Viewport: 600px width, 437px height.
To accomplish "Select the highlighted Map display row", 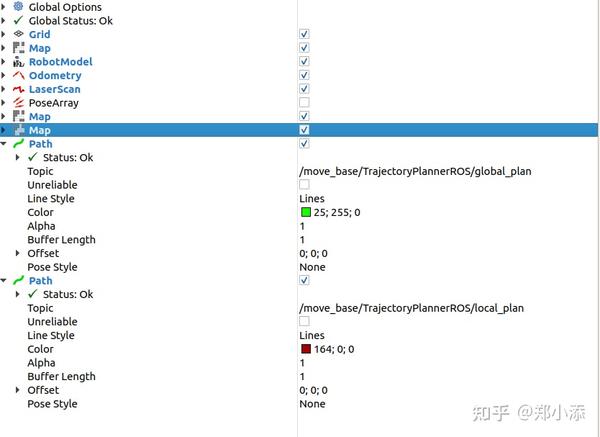I will (299, 130).
